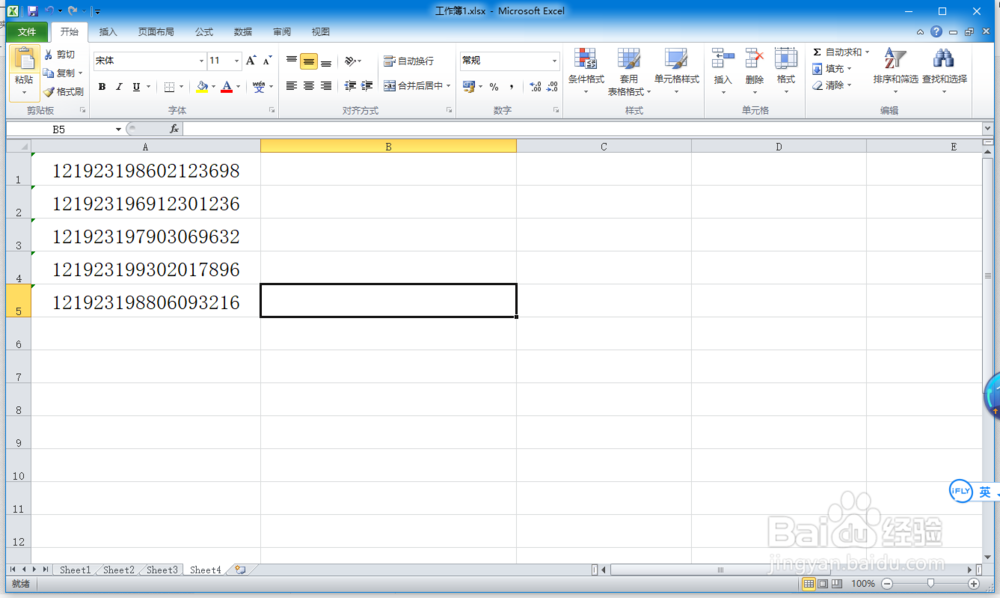Click the comma style icon
The image size is (1000, 598).
[511, 87]
